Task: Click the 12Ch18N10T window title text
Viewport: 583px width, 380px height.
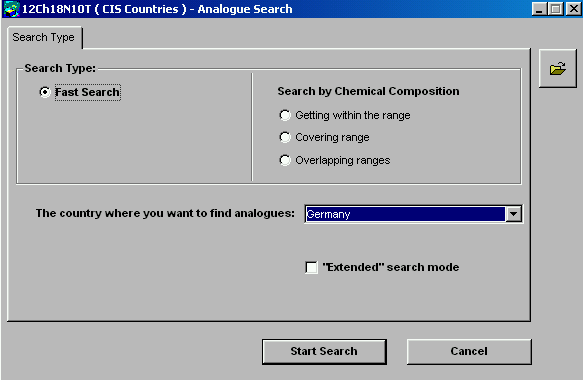Action: click(x=157, y=9)
